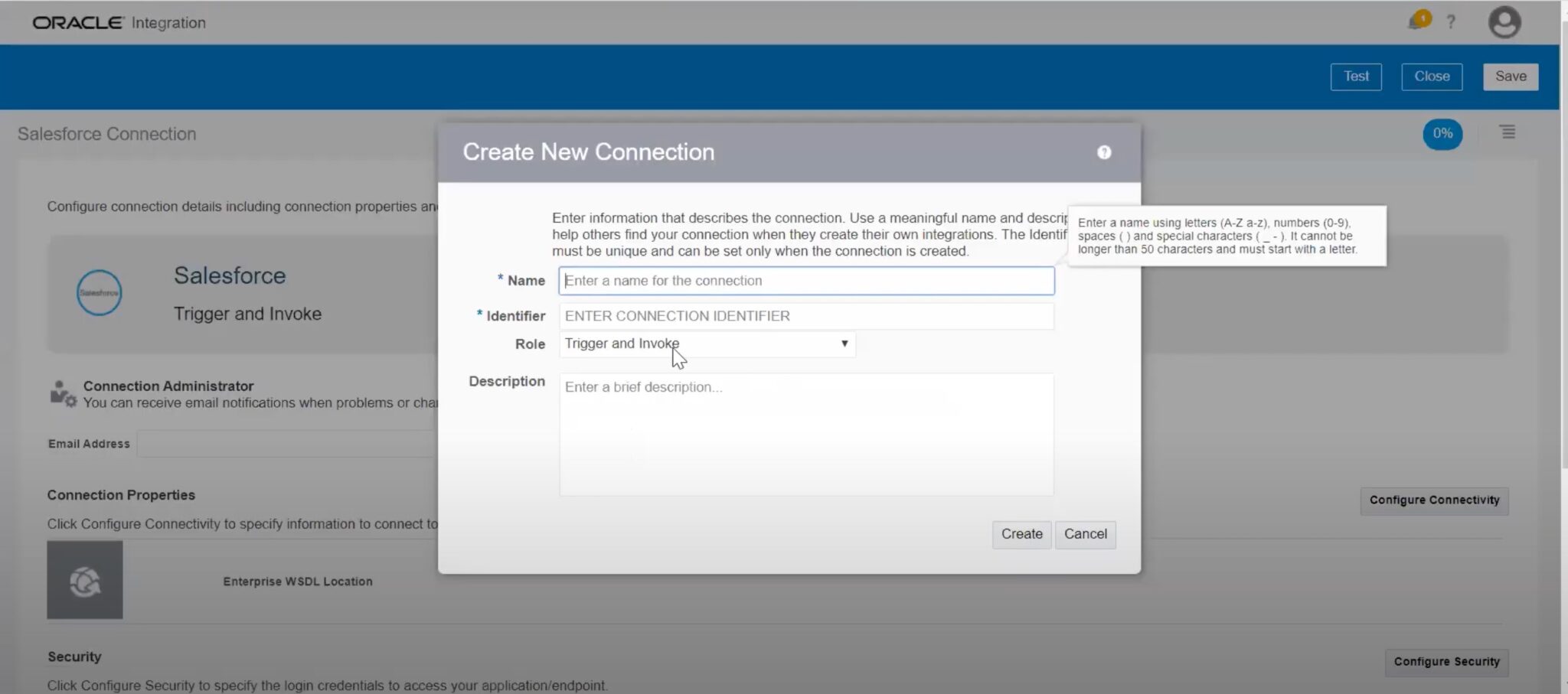
Task: Click the hamburger menu icon near the progress badge
Action: point(1506,132)
